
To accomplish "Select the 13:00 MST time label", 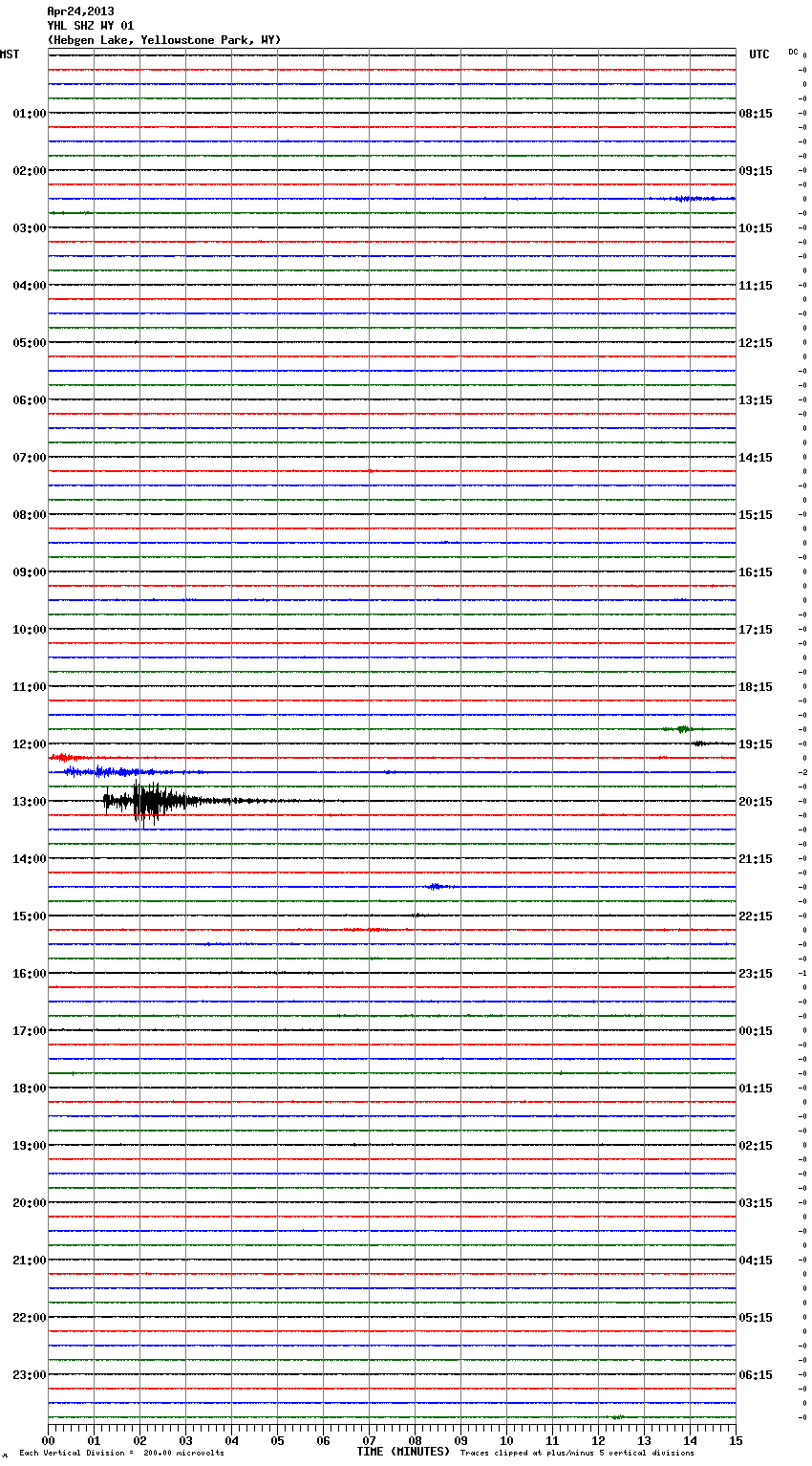I will coord(29,802).
